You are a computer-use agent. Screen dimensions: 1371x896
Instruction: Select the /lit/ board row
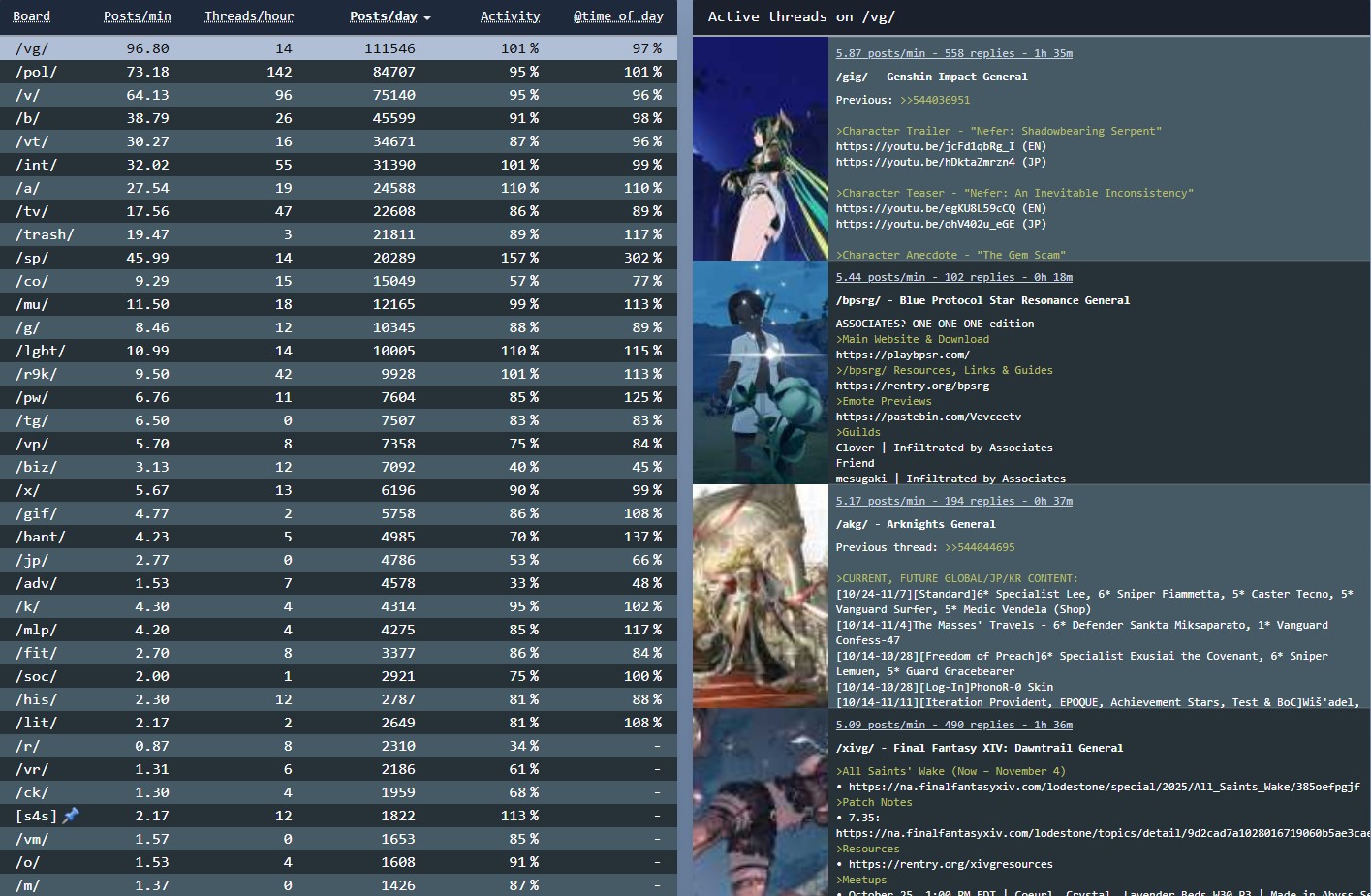[338, 723]
